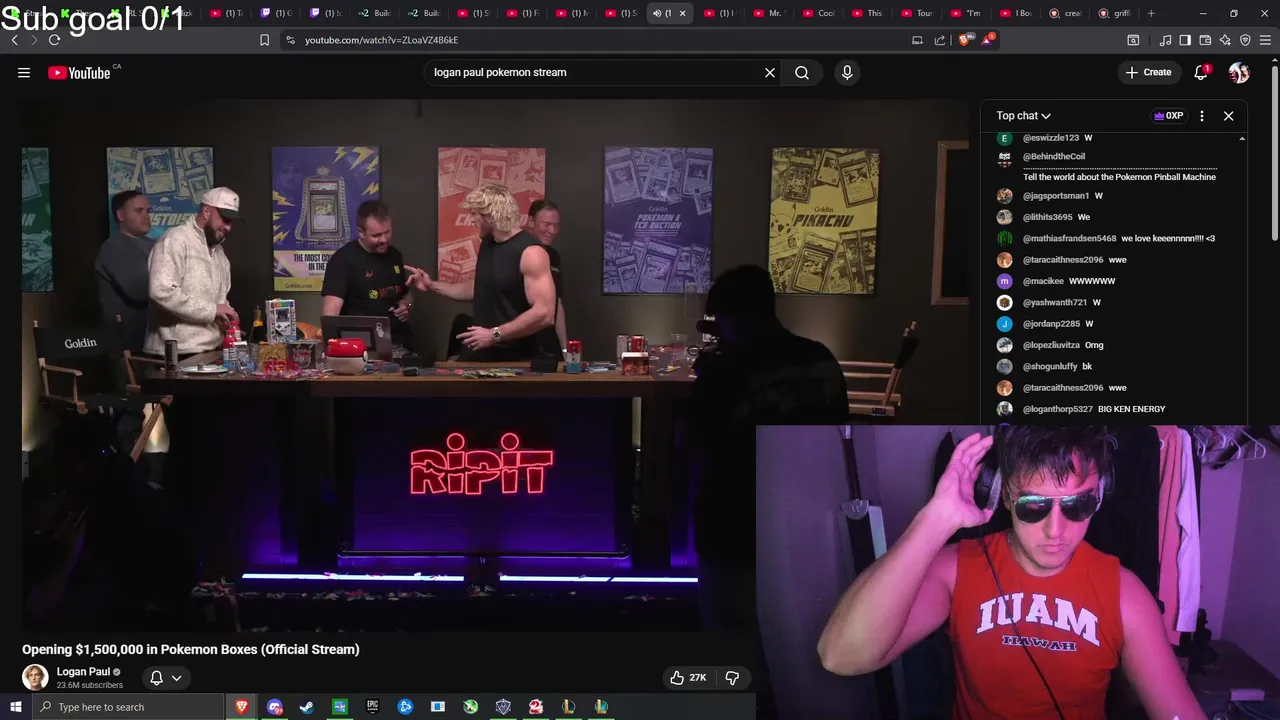Open the browser main menu

[x=1266, y=40]
